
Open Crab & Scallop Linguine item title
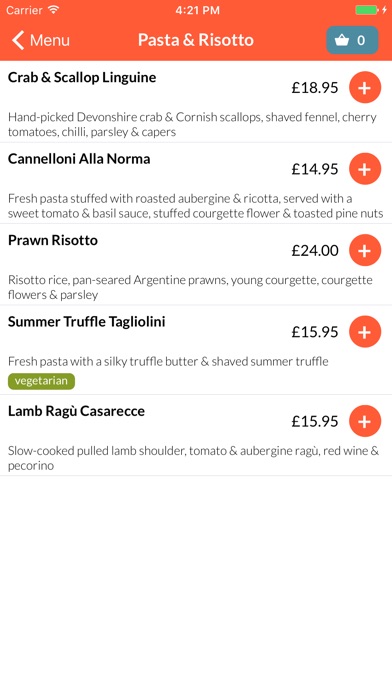point(82,78)
